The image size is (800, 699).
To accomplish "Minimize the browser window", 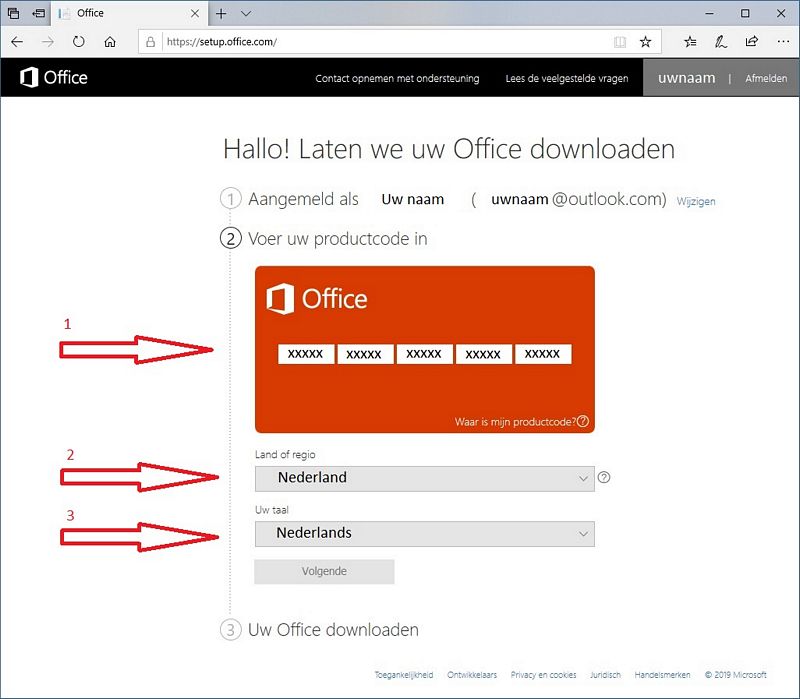I will tap(709, 14).
